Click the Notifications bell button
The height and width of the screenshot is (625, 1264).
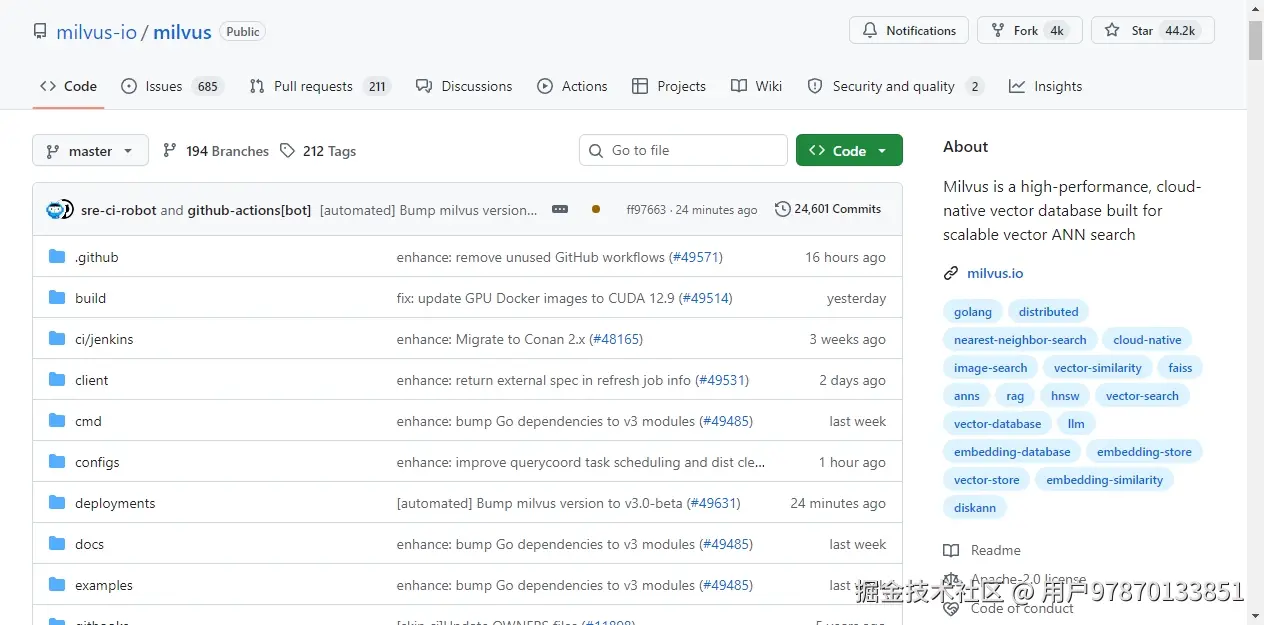[x=909, y=30]
